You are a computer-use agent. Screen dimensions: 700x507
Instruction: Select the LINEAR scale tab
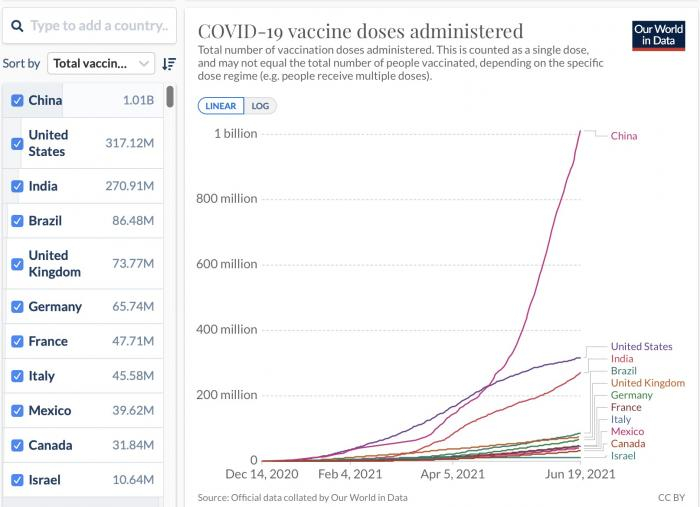coord(221,106)
